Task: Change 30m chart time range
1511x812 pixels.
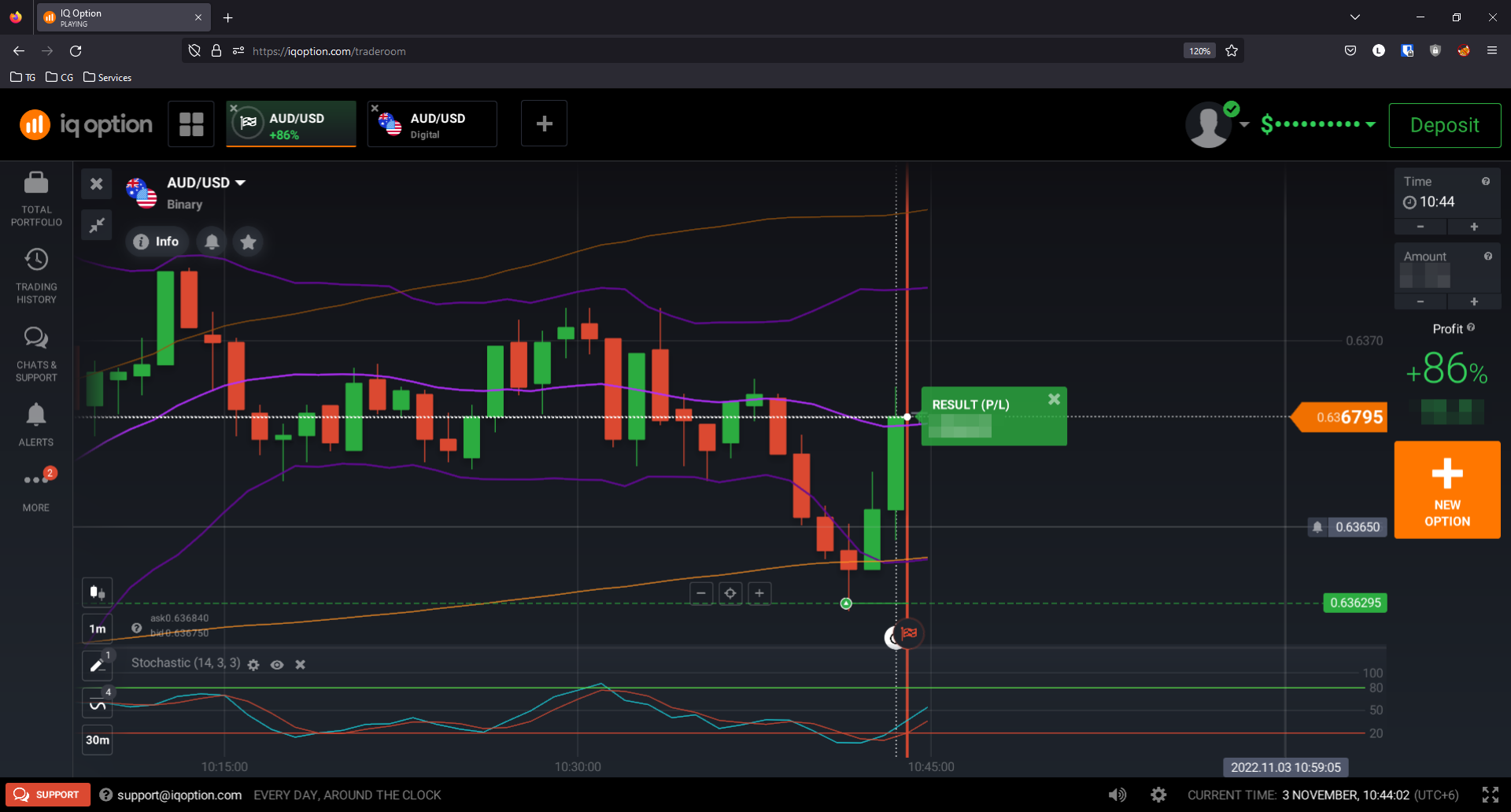Action: [x=98, y=740]
